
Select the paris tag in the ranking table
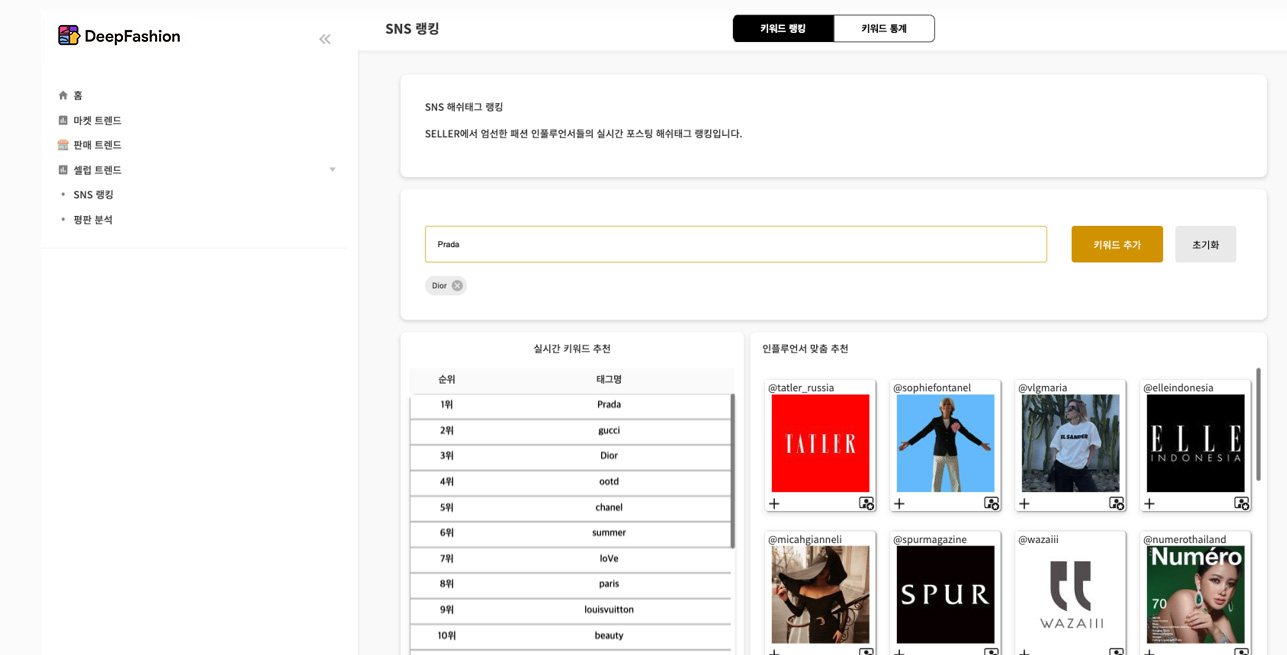pos(609,584)
